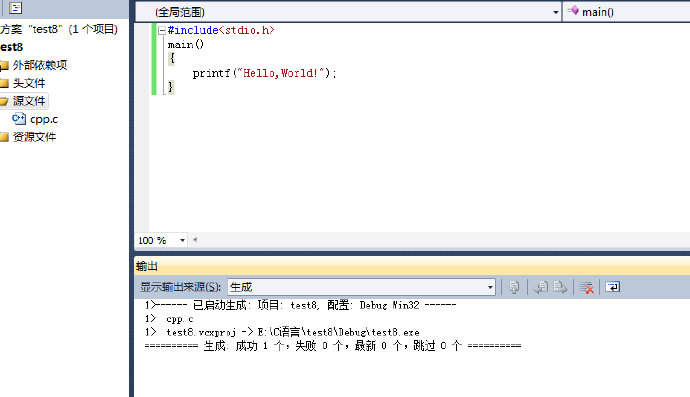Click the 输出 panel title bar
Screen dimensions: 690x397
point(412,266)
